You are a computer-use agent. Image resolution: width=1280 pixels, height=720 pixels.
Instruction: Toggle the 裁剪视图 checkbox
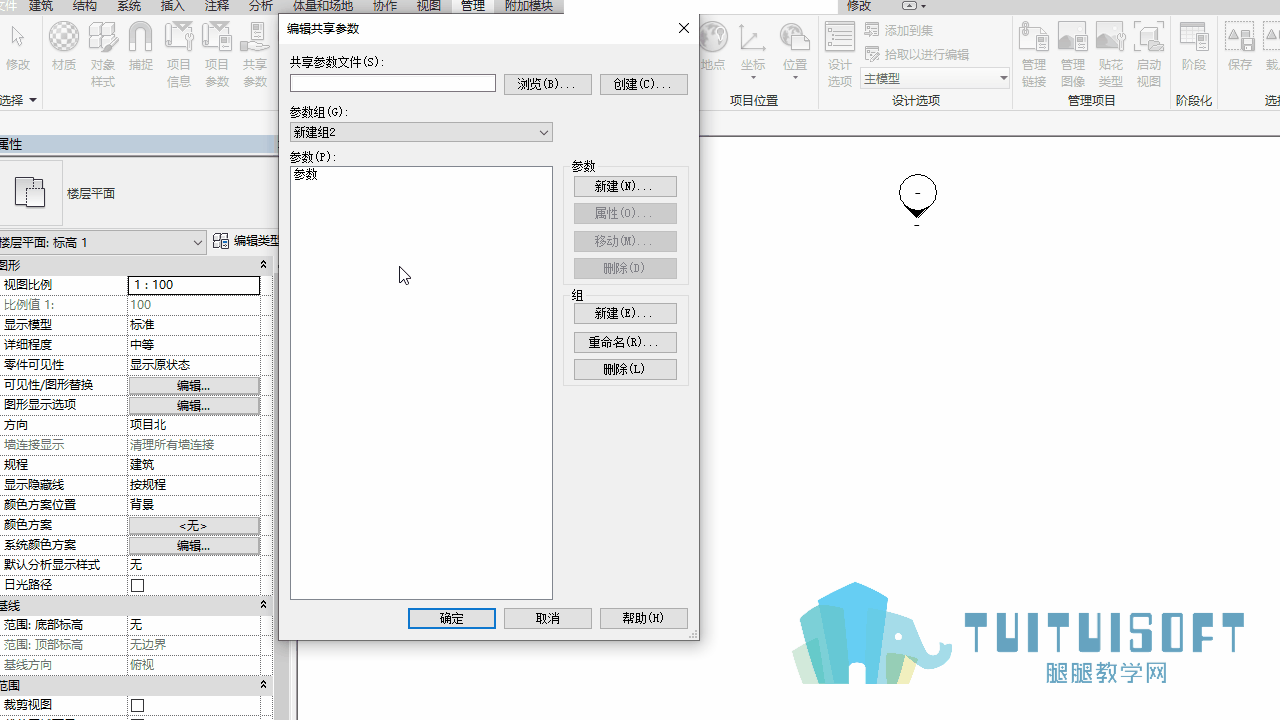pos(138,705)
